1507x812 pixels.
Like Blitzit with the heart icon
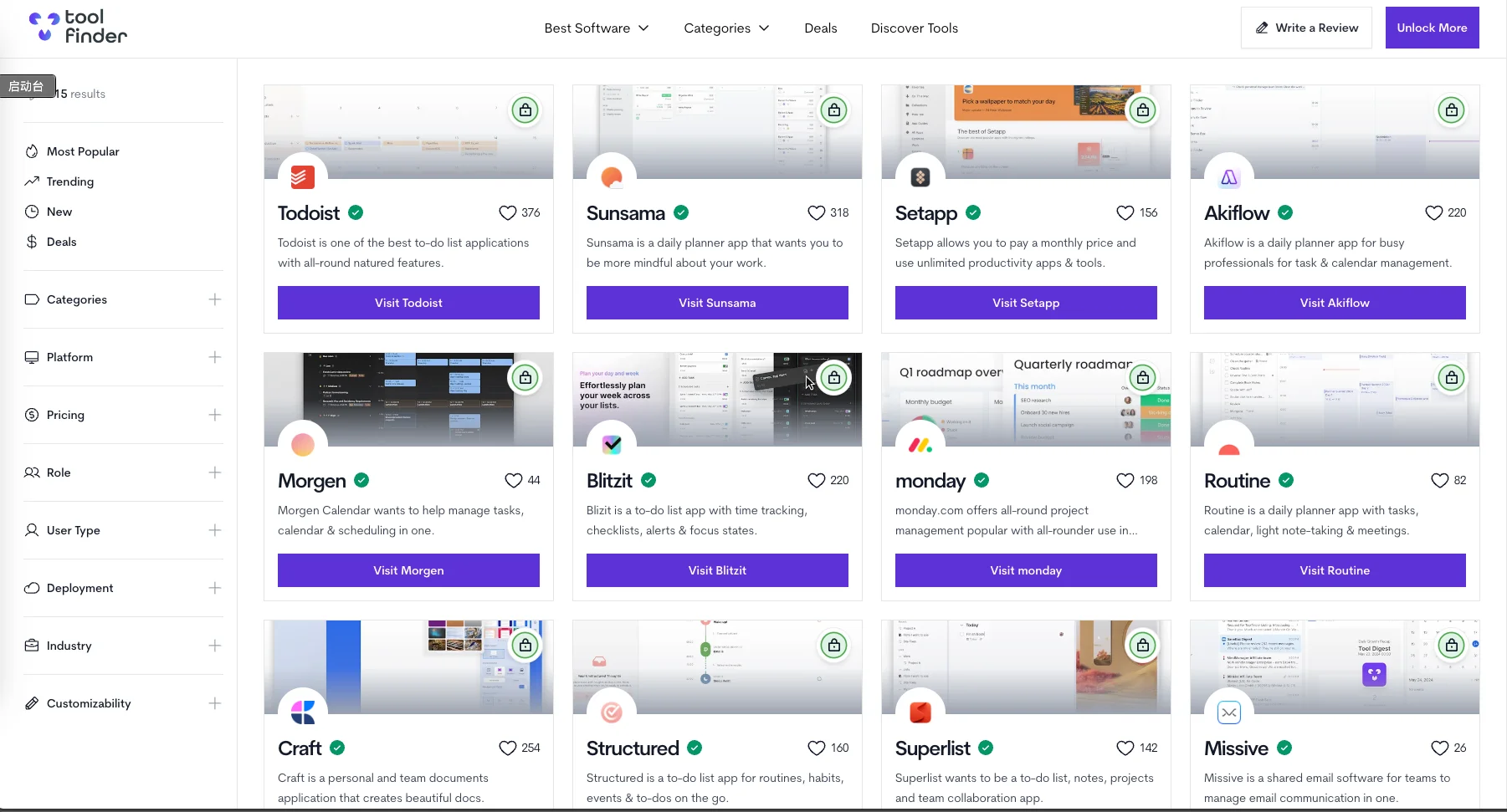tap(816, 480)
